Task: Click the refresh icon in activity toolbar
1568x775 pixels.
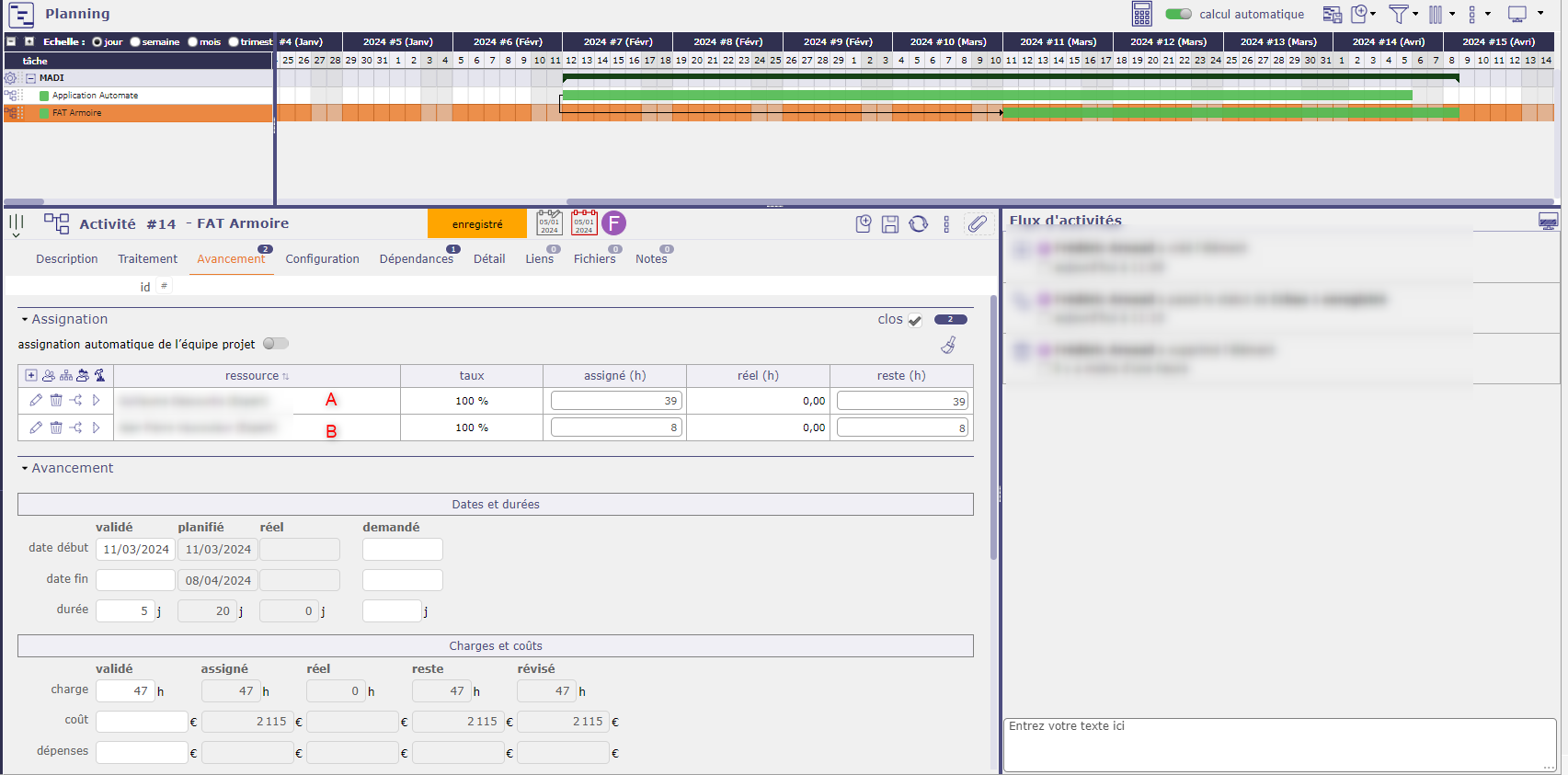Action: [918, 224]
